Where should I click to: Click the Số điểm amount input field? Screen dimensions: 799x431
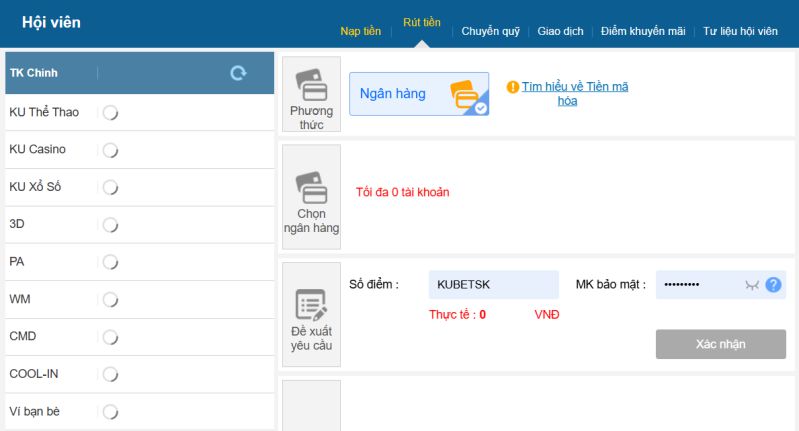[493, 284]
